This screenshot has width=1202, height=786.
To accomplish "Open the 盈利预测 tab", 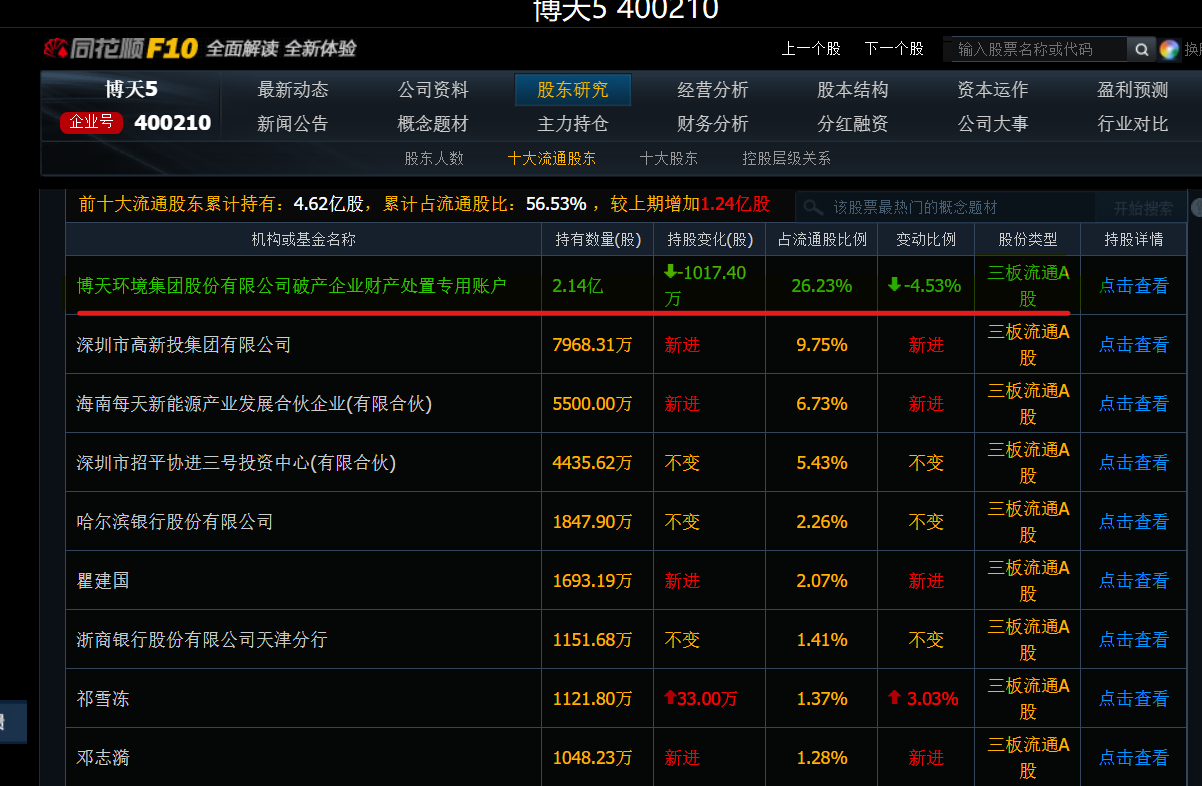I will click(x=1133, y=90).
